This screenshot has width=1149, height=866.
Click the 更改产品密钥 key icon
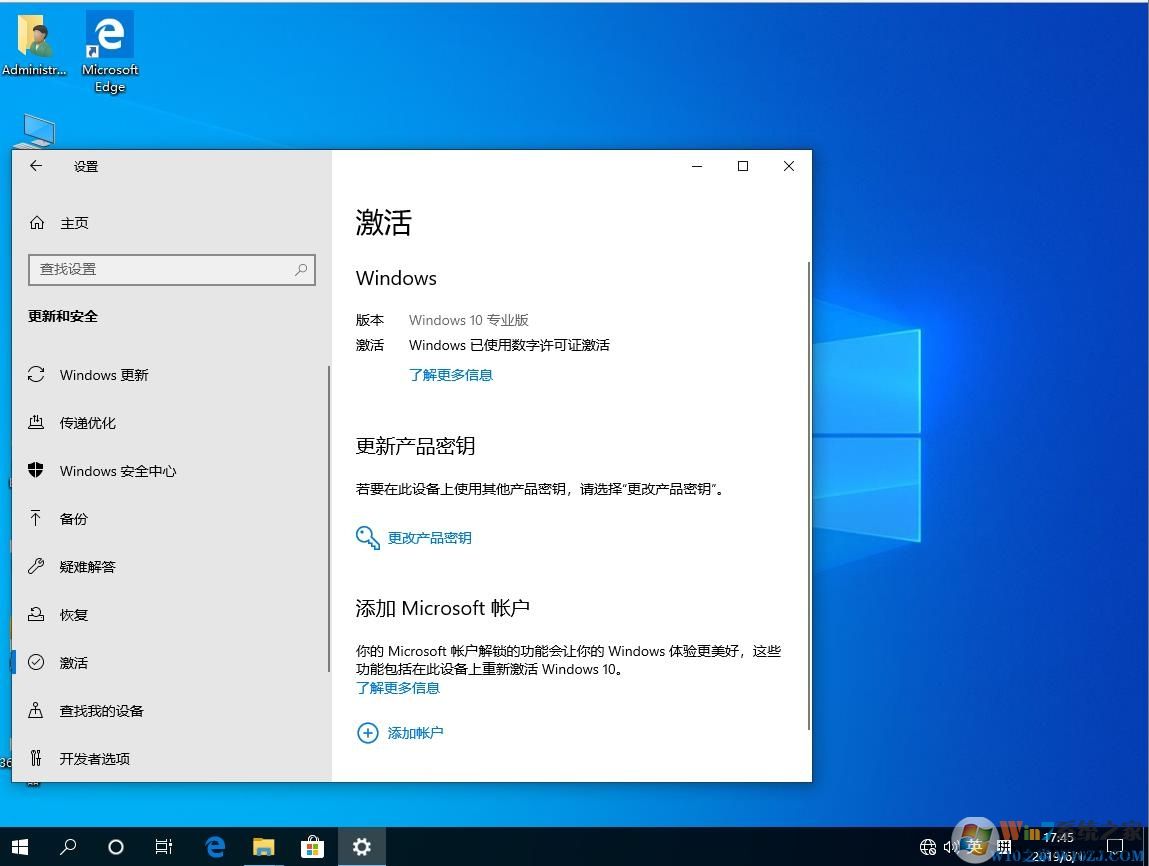[367, 537]
